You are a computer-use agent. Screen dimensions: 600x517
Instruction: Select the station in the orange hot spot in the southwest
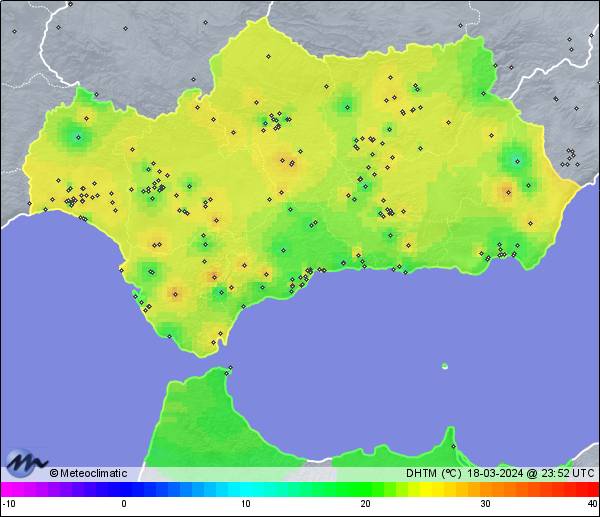click(x=175, y=294)
